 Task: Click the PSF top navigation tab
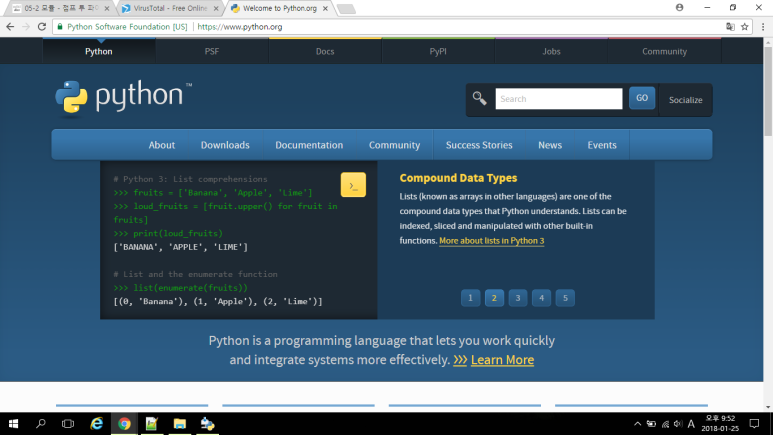pyautogui.click(x=212, y=51)
